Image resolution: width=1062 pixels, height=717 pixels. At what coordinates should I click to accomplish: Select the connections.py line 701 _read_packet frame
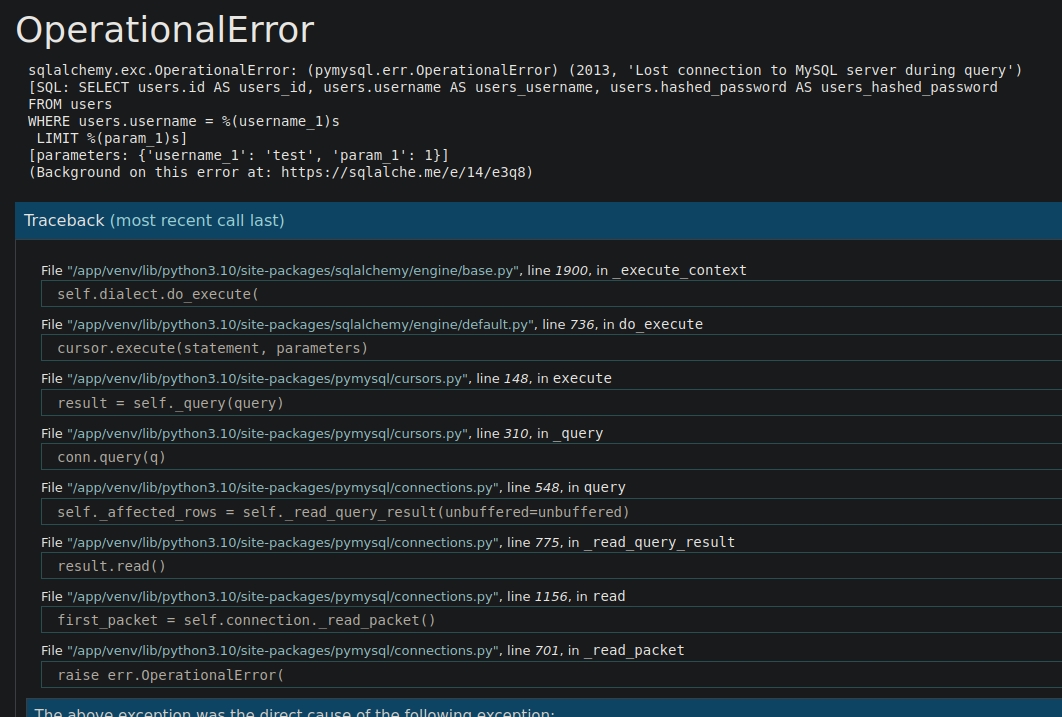[x=362, y=650]
